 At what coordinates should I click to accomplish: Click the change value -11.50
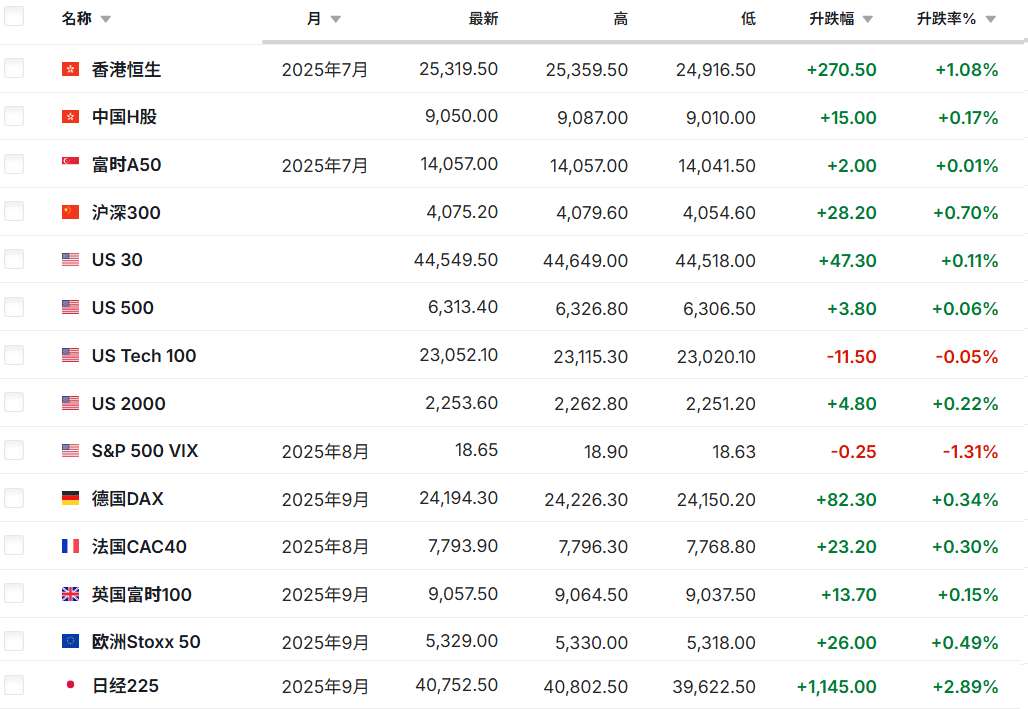pyautogui.click(x=851, y=356)
